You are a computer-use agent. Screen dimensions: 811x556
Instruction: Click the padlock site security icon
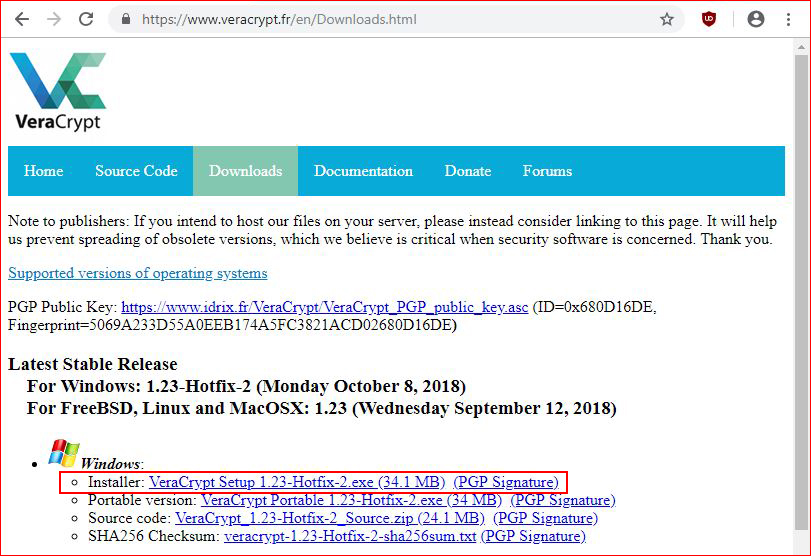click(x=126, y=19)
